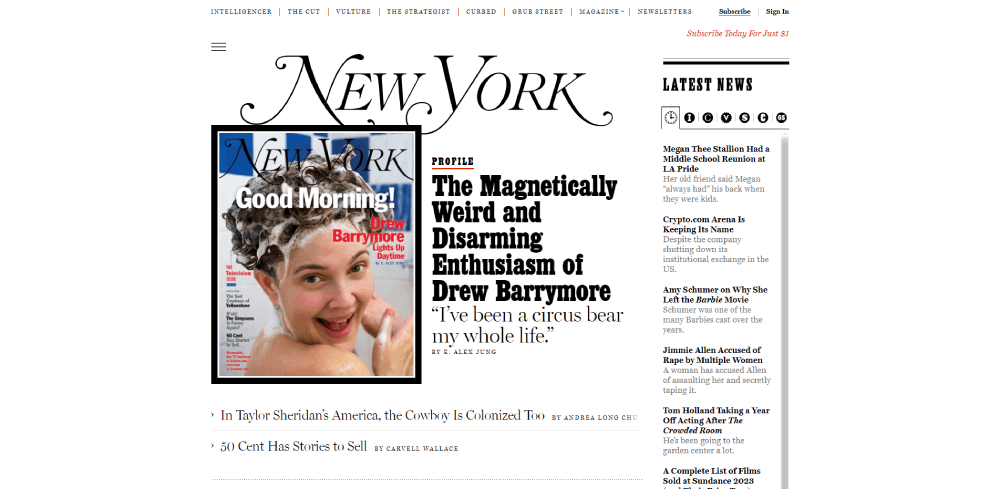The image size is (1000, 489).
Task: Open Megan Thee Stallion LA Pride story
Action: 716,159
